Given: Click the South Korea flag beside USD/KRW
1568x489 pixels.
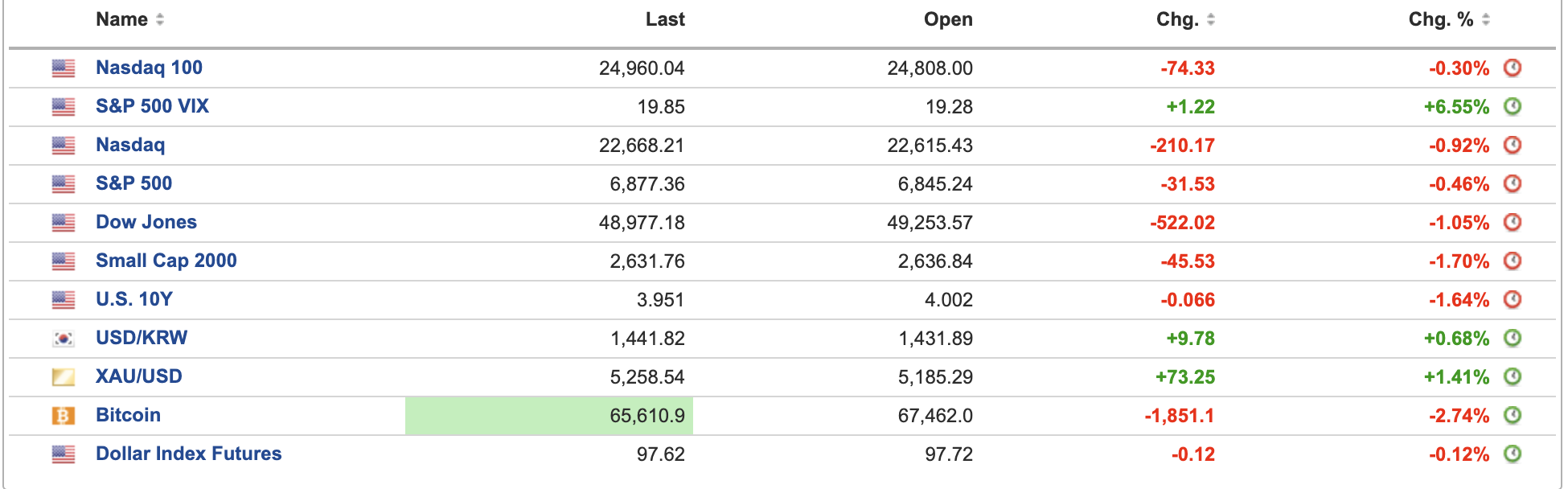Looking at the screenshot, I should pyautogui.click(x=64, y=339).
